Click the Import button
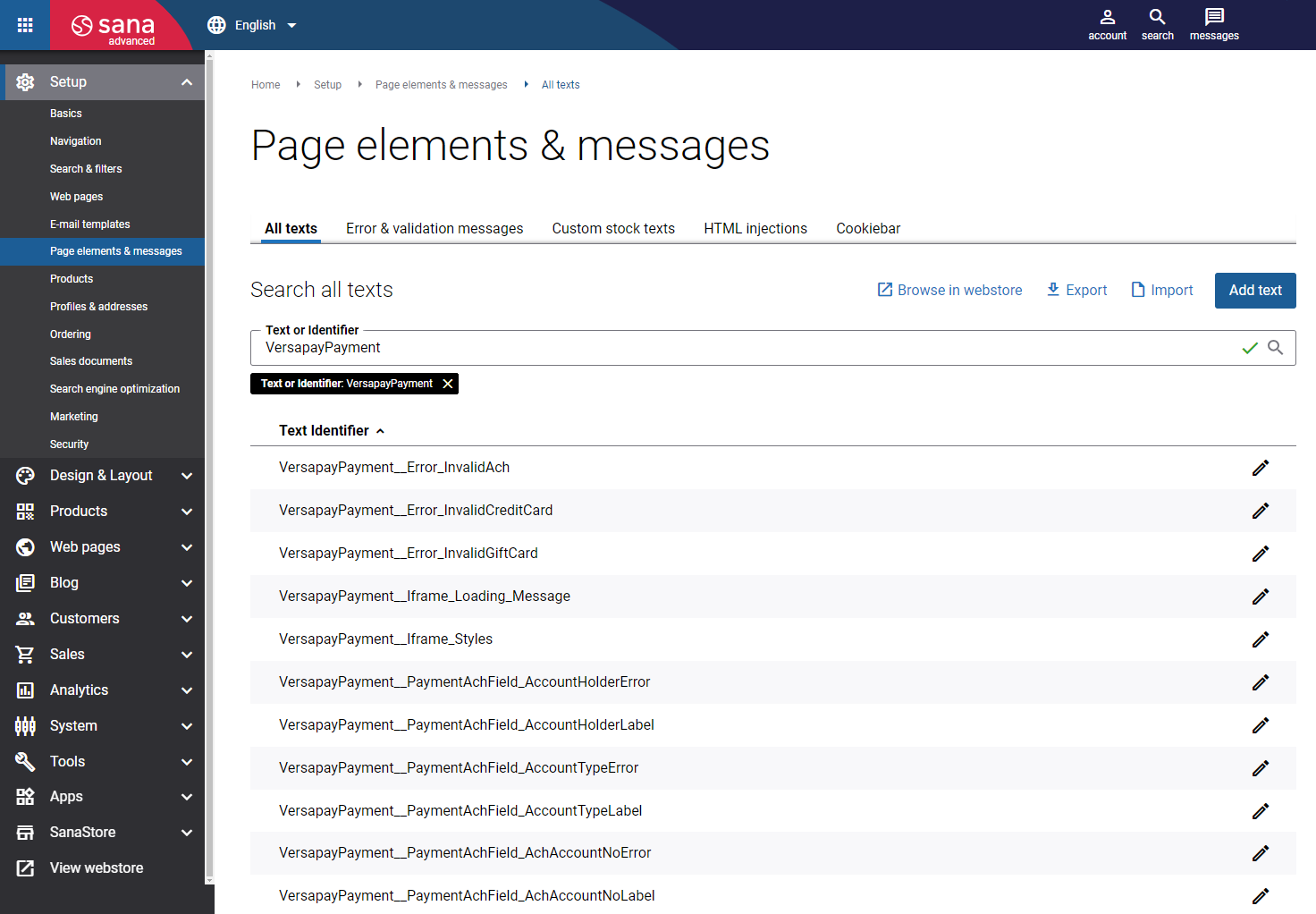Screen dimensions: 1316x914 click(x=1161, y=290)
